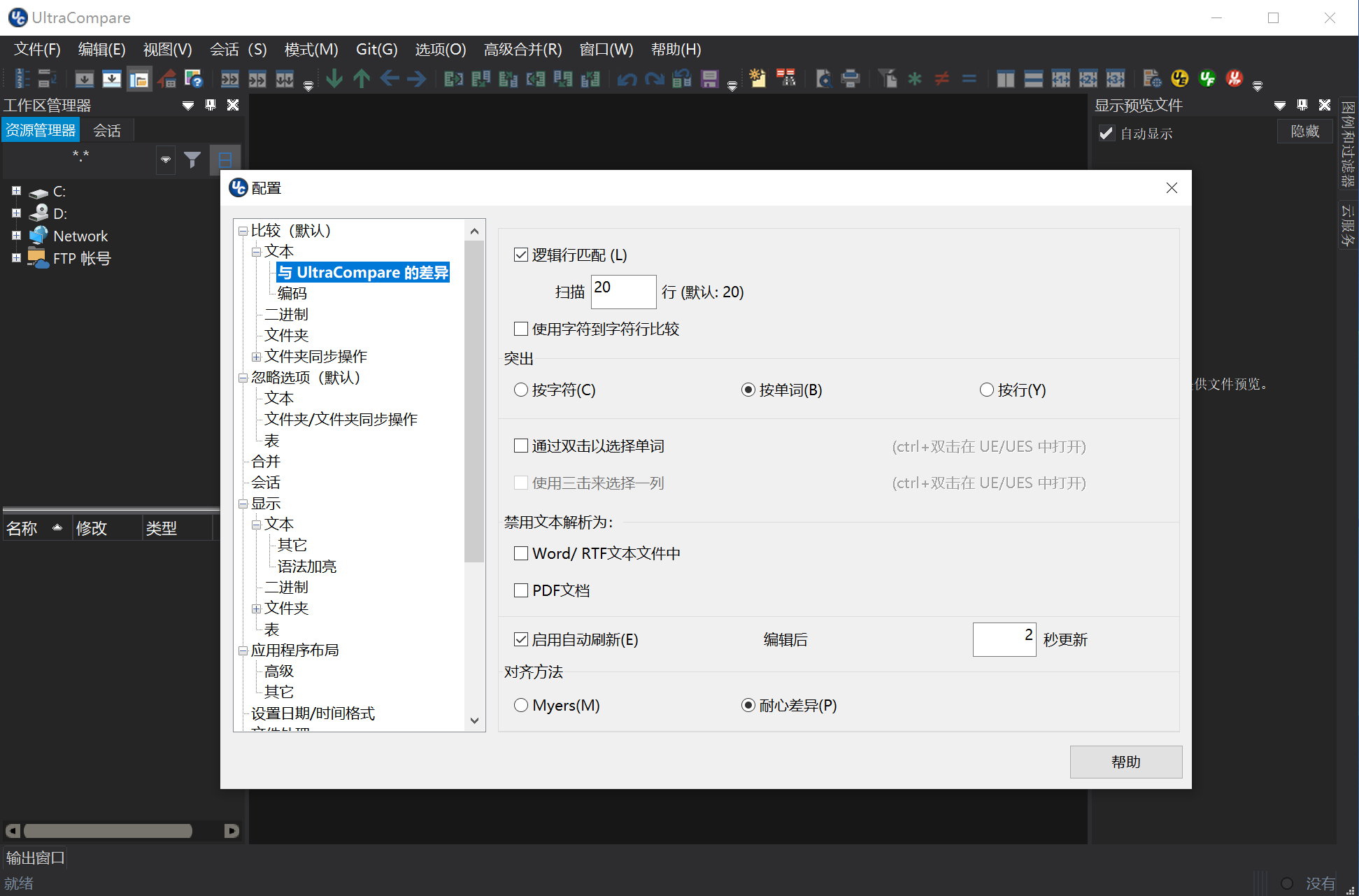The height and width of the screenshot is (896, 1359).
Task: Click the blue left arrow toolbar icon
Action: click(390, 78)
